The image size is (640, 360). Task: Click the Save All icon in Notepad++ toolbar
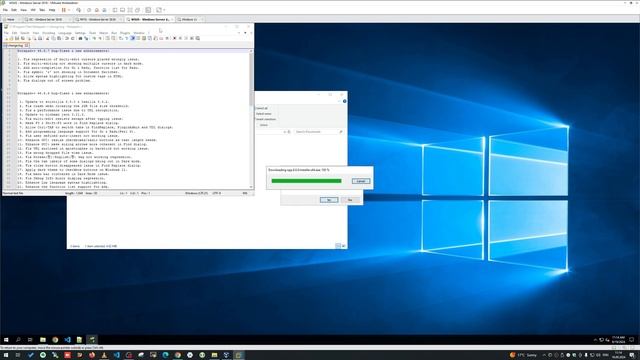(23, 38)
